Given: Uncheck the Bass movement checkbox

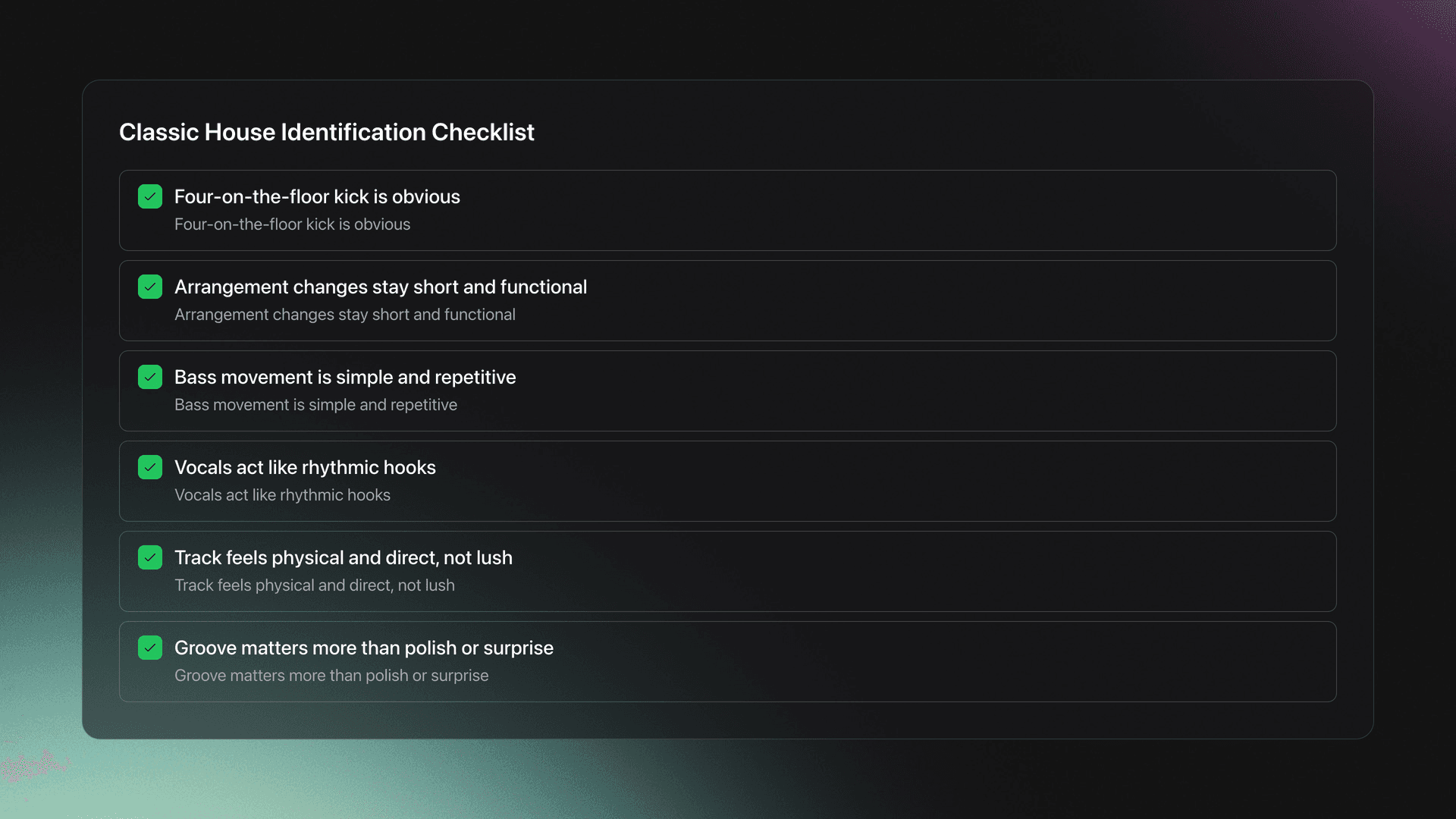Looking at the screenshot, I should (x=150, y=377).
